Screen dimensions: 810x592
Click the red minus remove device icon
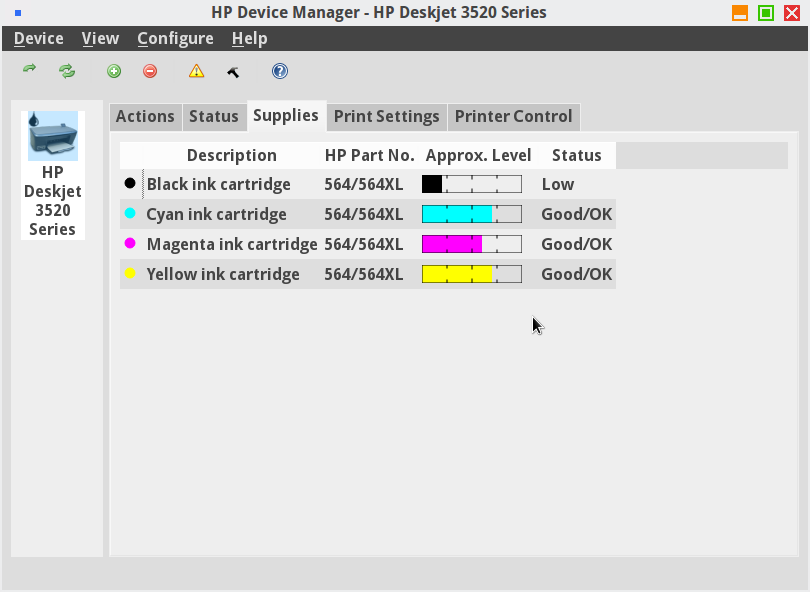(x=150, y=71)
